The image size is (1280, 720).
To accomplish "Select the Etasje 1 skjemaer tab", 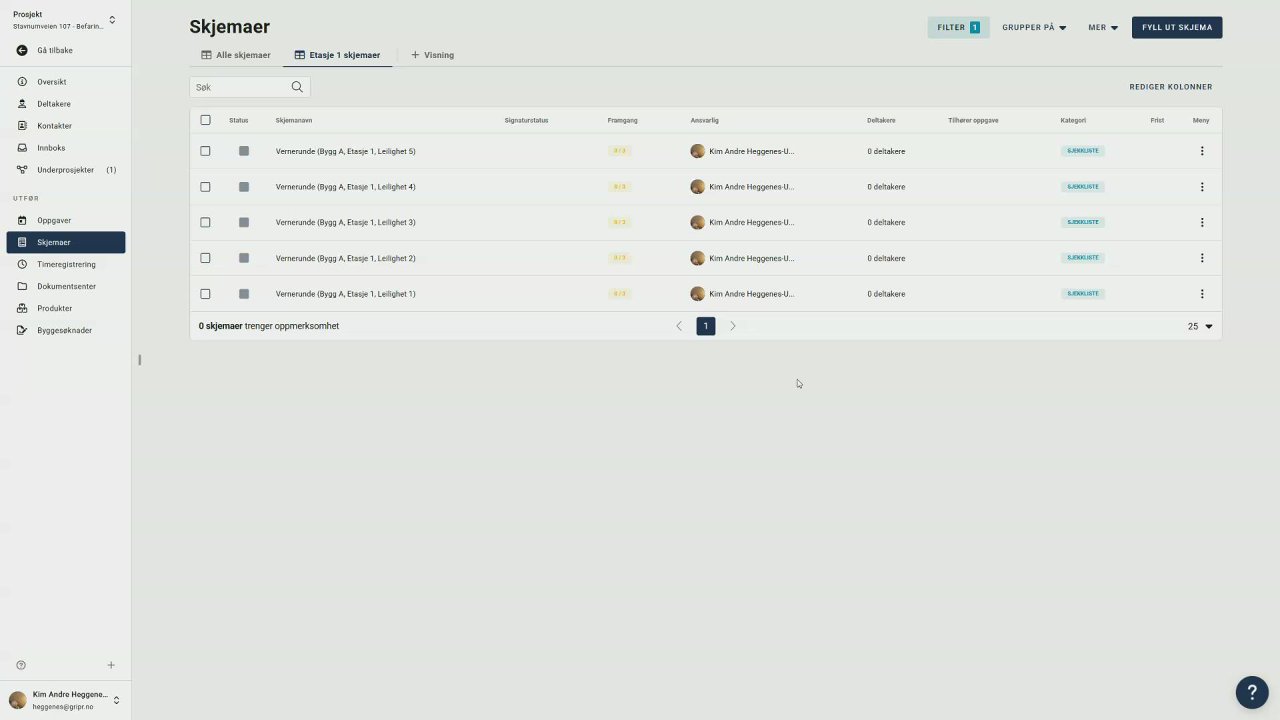I will point(337,55).
